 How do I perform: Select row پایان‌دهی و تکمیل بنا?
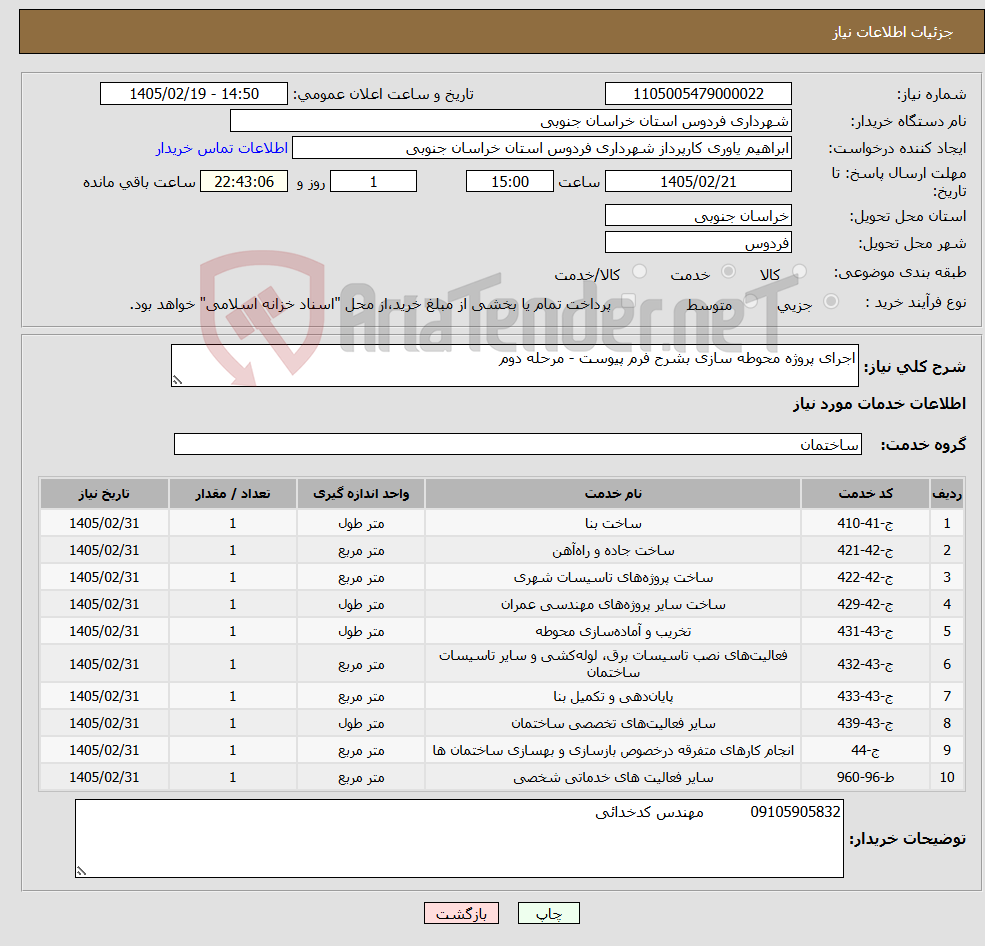[x=501, y=697]
